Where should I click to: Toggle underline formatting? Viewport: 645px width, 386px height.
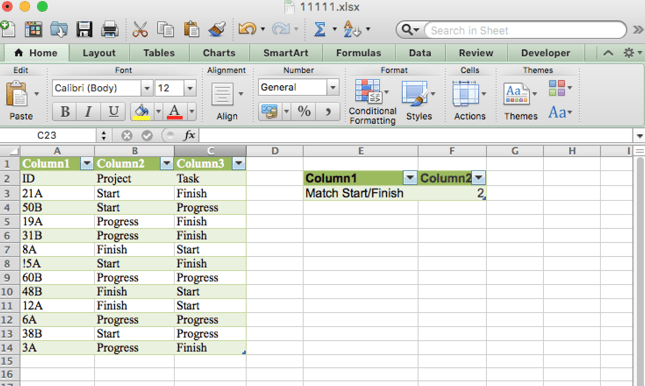coord(113,112)
